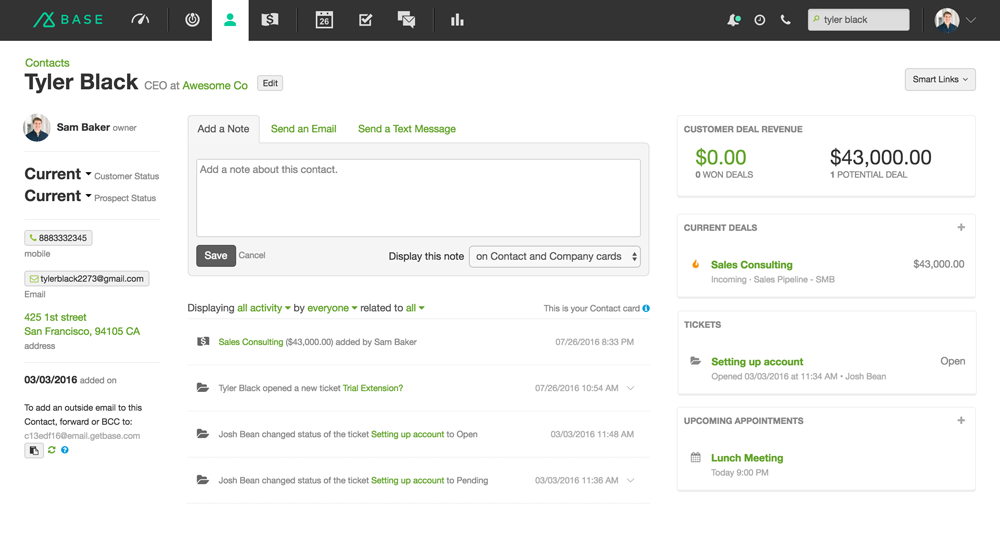Click folder icon next to Setting up account ticket
1000x534 pixels.
696,361
